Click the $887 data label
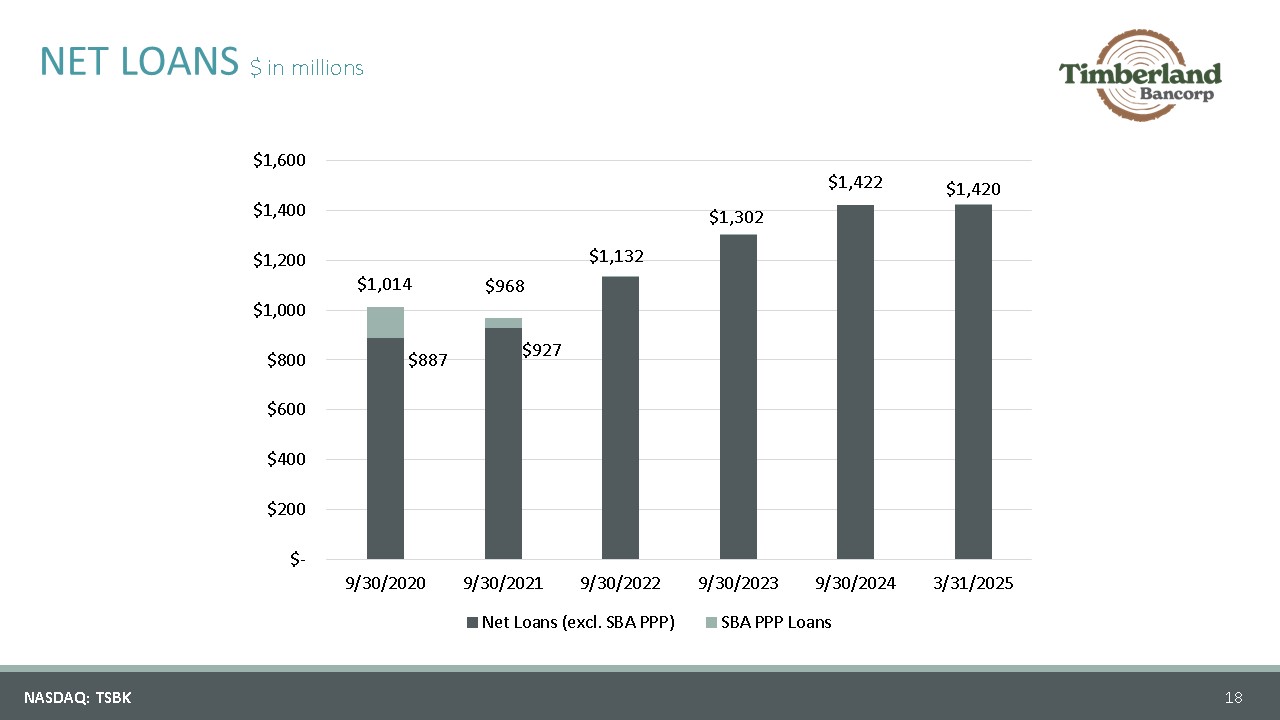This screenshot has width=1280, height=720. (x=428, y=361)
